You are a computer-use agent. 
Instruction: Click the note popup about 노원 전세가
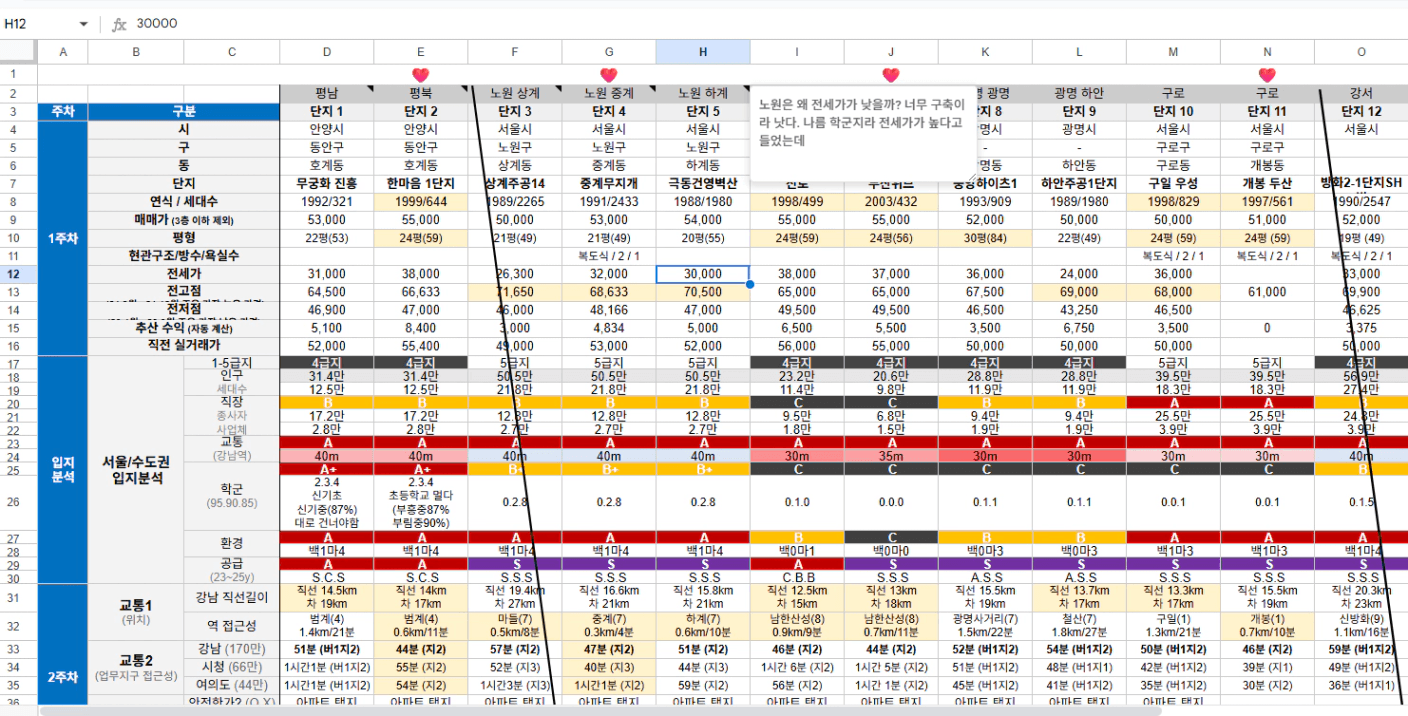pos(862,123)
